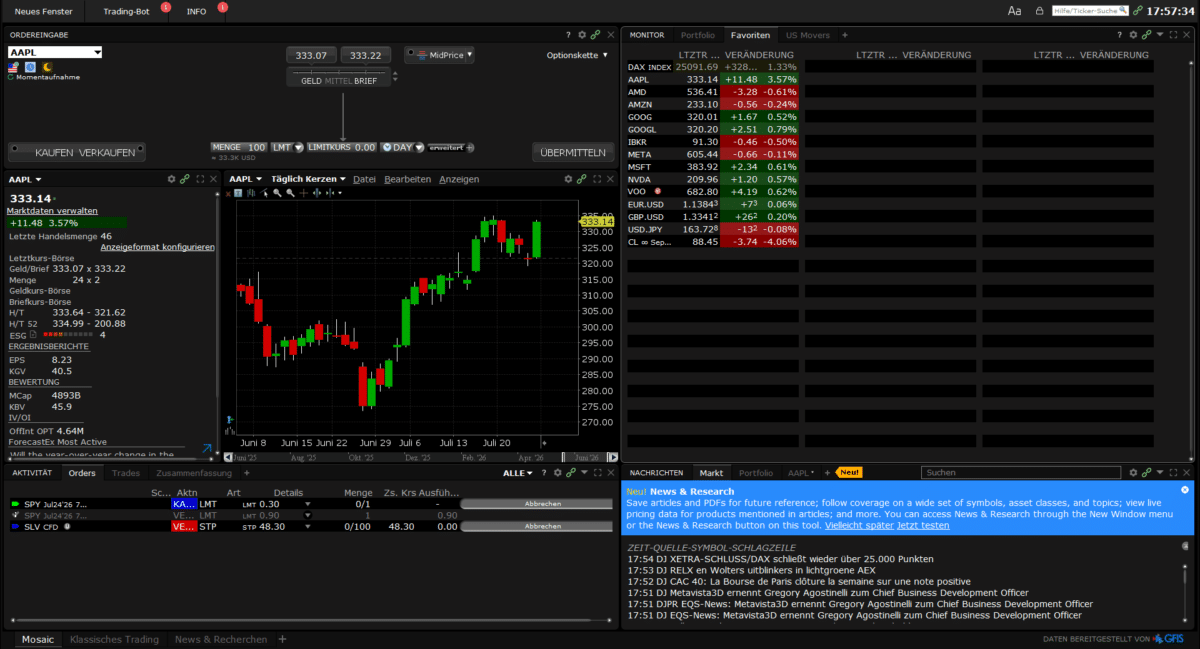
Task: Toggle the KAUFEN side of order button
Action: [55, 153]
